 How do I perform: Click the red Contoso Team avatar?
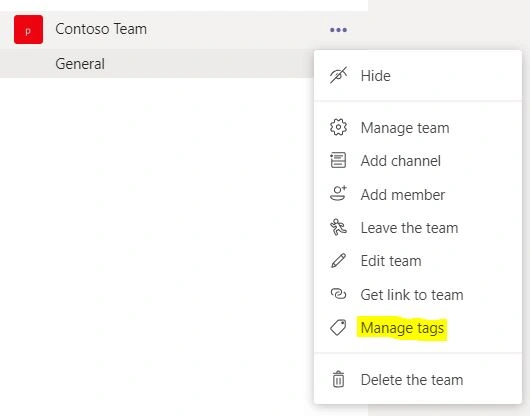point(28,29)
